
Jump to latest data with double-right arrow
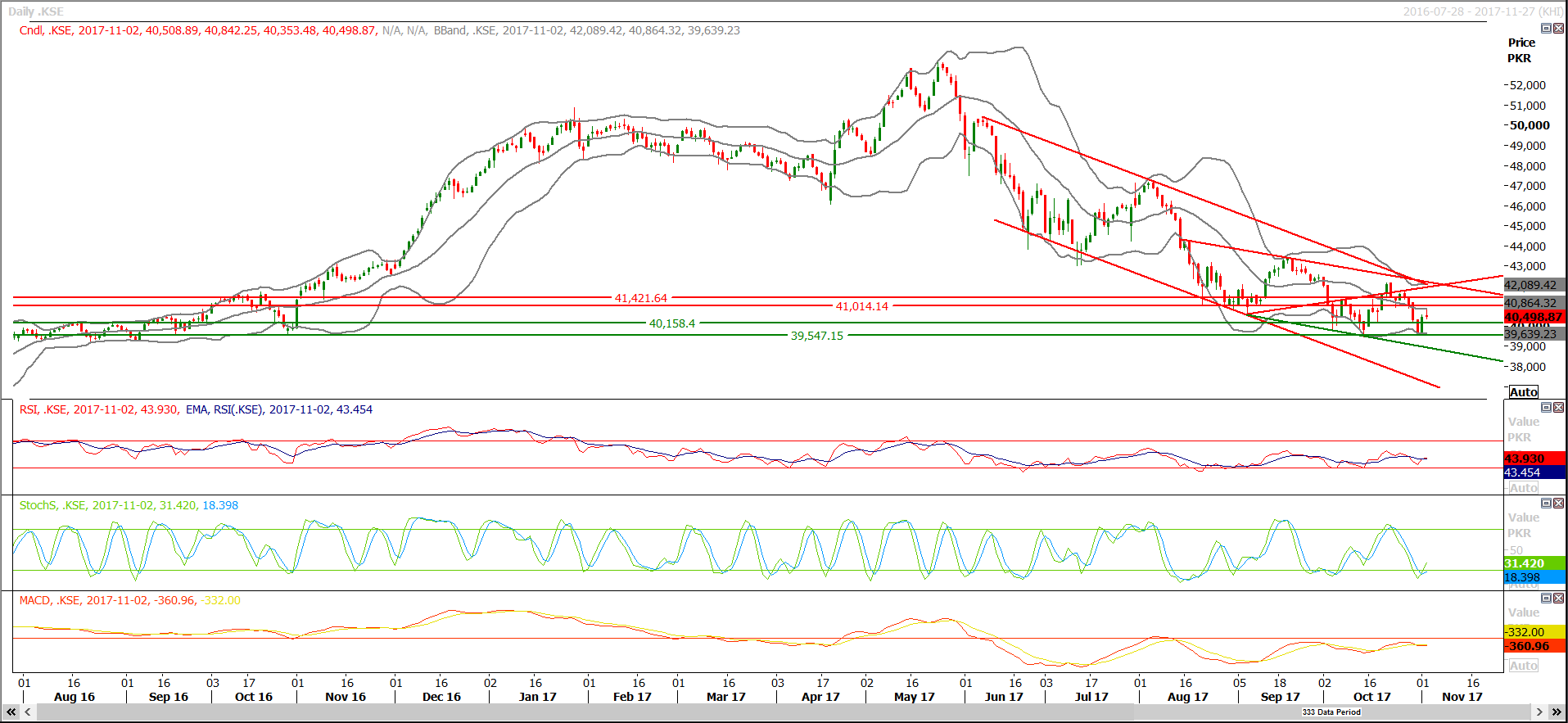tap(1555, 712)
